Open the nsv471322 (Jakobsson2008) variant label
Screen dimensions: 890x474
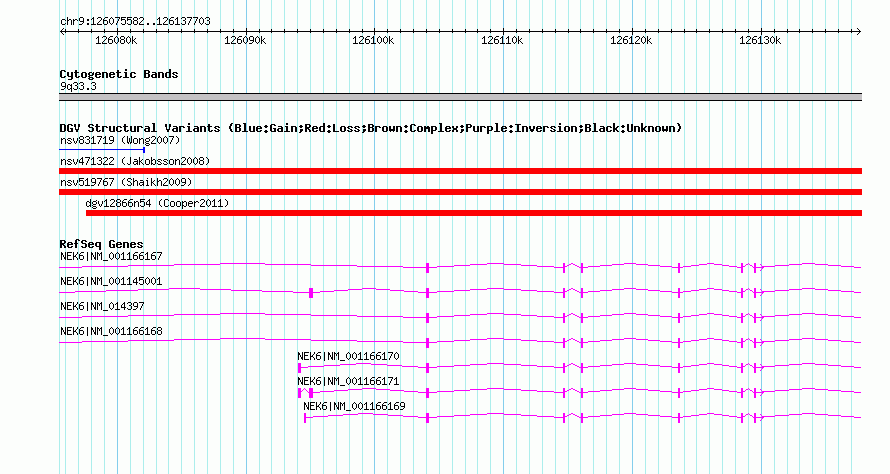click(135, 161)
